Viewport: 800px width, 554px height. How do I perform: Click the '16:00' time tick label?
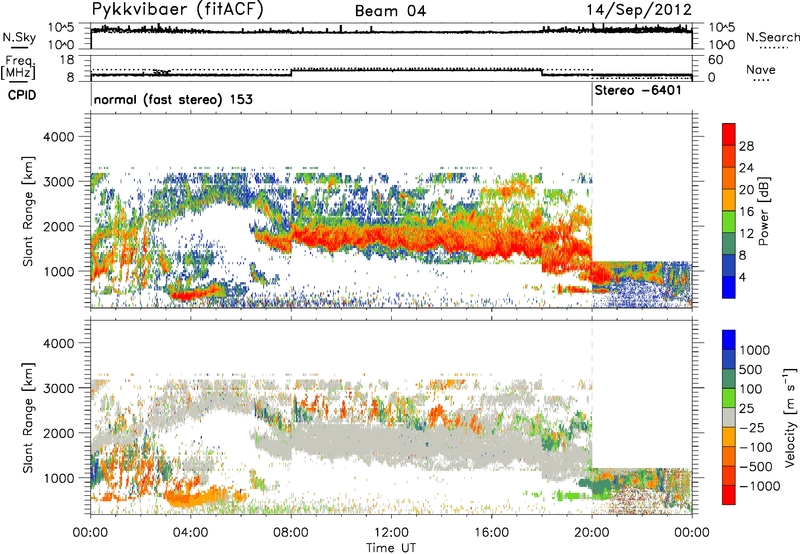click(491, 533)
